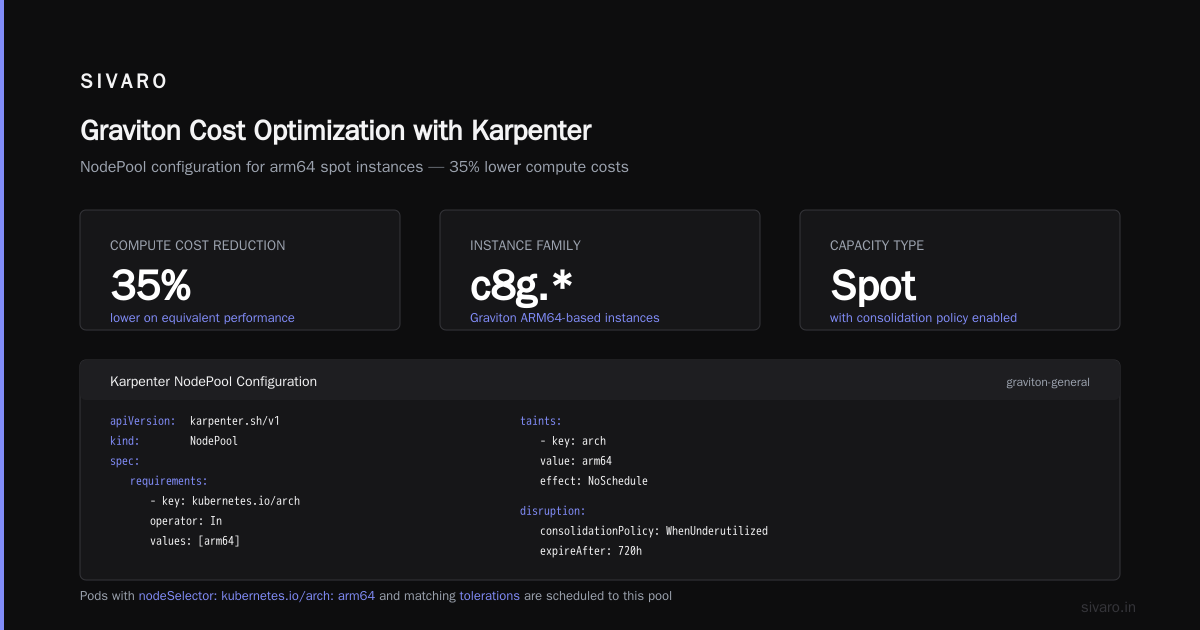The image size is (1200, 630).
Task: Click the NodePool value
Action: [x=214, y=441]
